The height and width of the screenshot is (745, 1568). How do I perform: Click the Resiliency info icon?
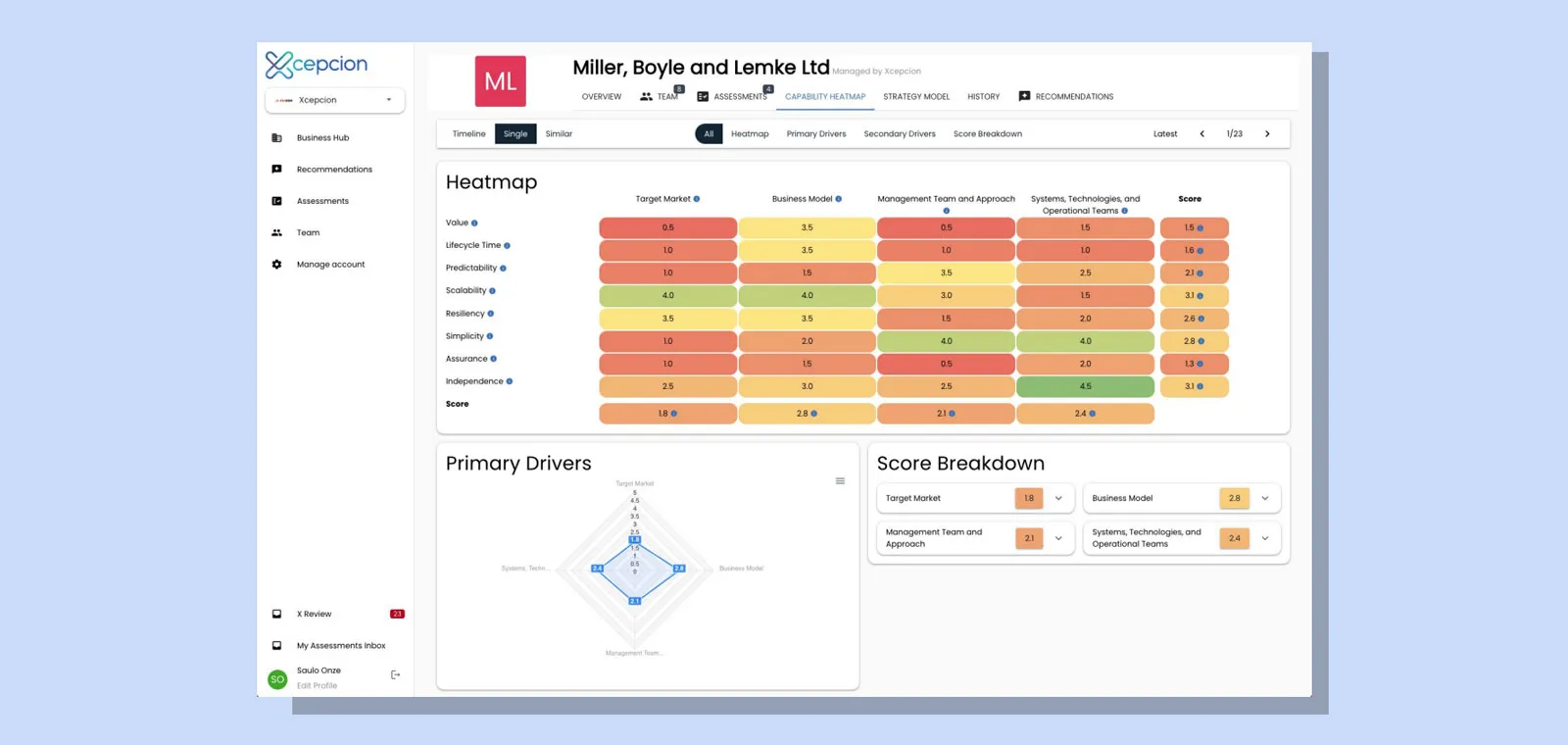[491, 314]
